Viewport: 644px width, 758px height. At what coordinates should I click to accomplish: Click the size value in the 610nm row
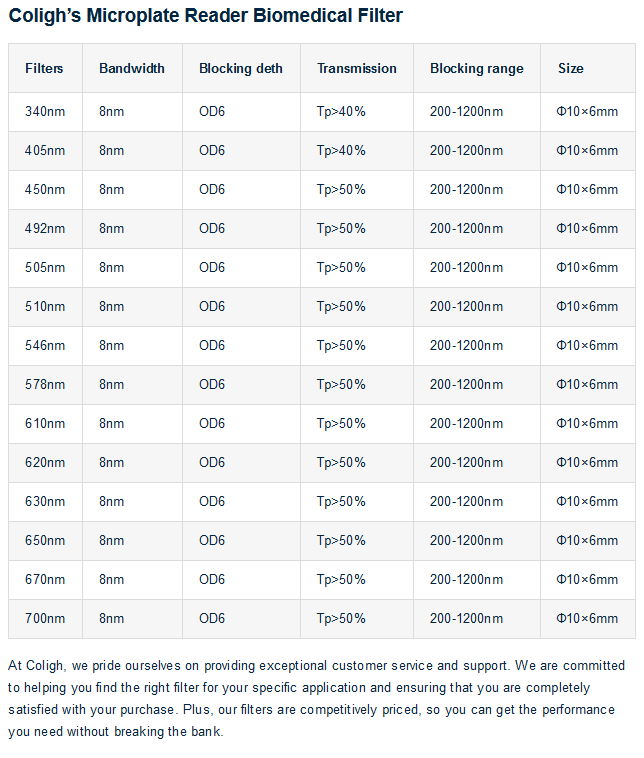(x=587, y=424)
